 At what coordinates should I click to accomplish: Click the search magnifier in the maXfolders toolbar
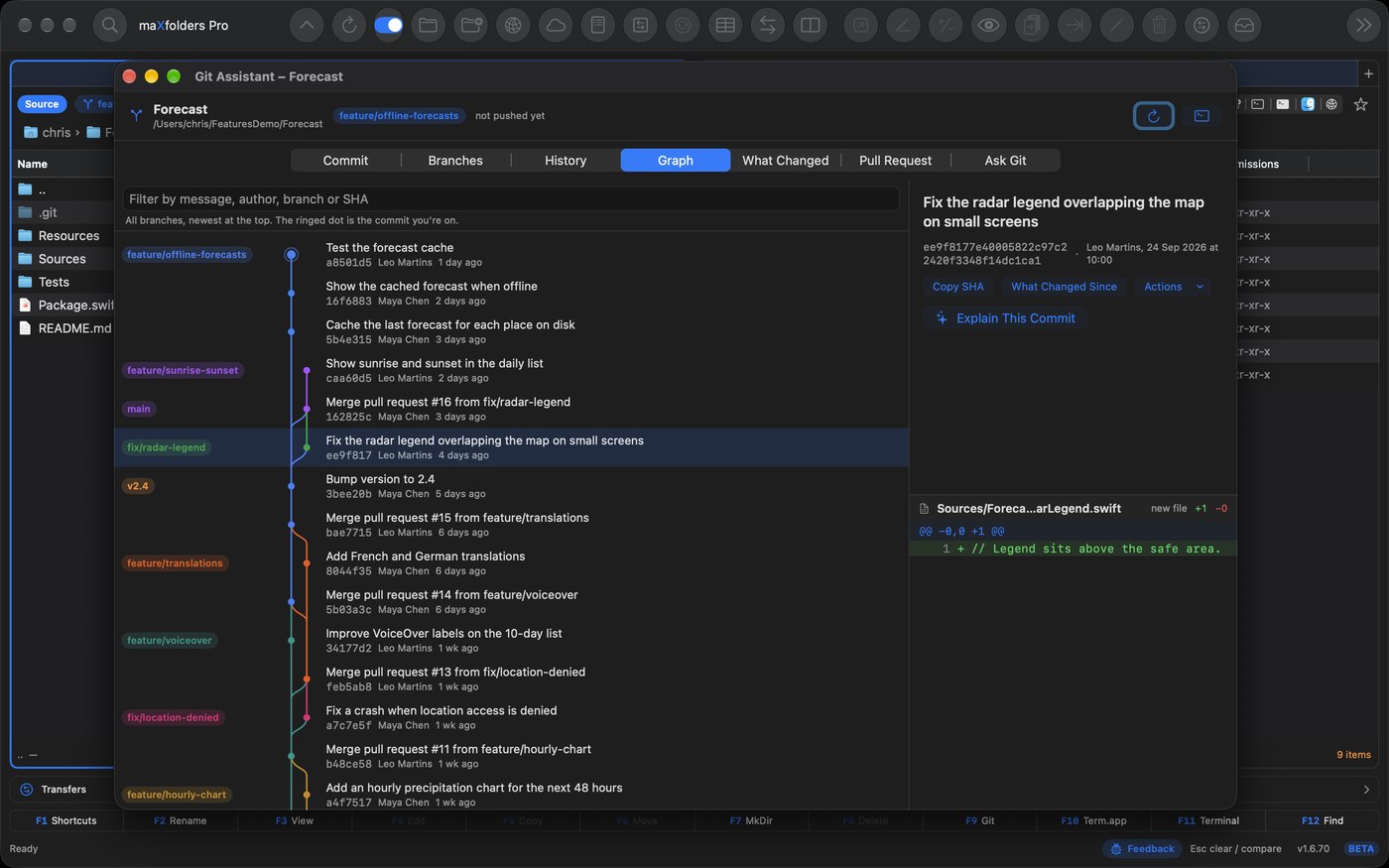pyautogui.click(x=110, y=25)
